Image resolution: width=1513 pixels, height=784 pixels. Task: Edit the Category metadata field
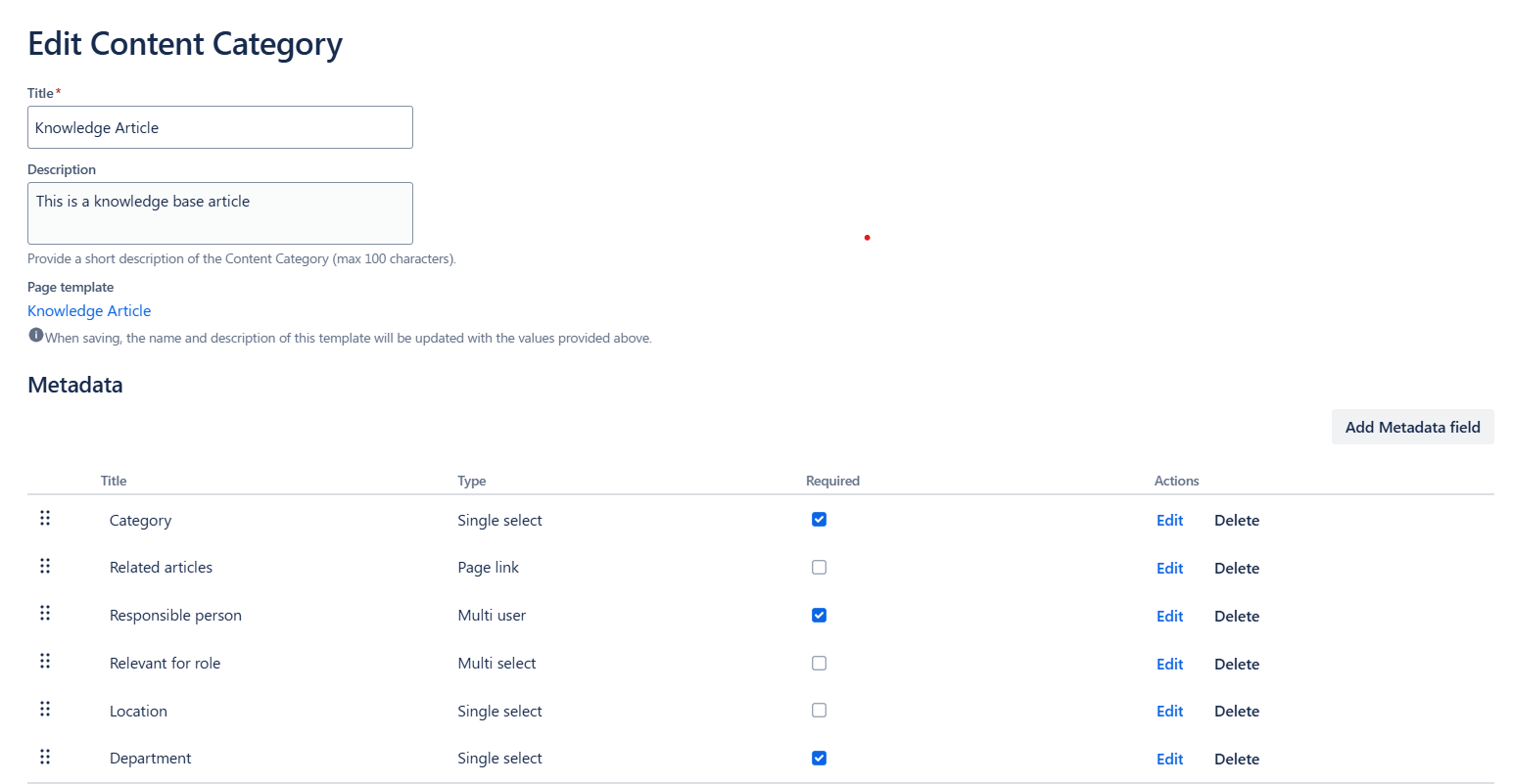pos(1169,521)
